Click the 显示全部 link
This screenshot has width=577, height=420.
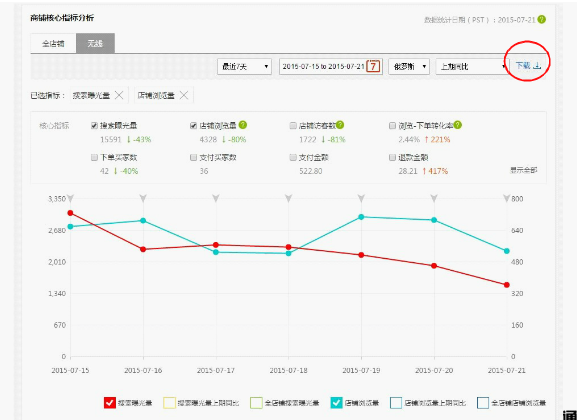523,170
